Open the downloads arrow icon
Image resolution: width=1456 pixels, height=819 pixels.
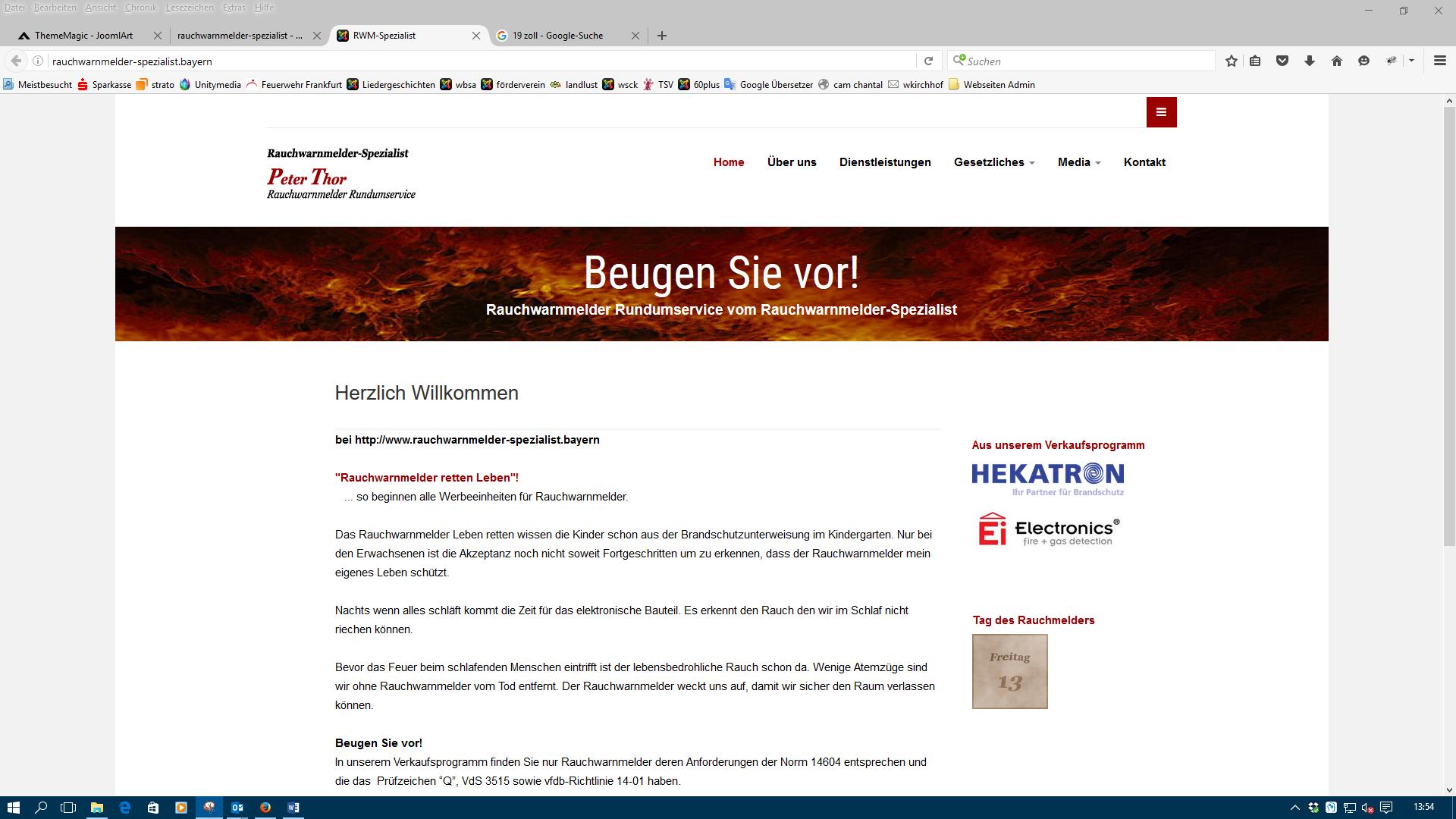click(1310, 61)
